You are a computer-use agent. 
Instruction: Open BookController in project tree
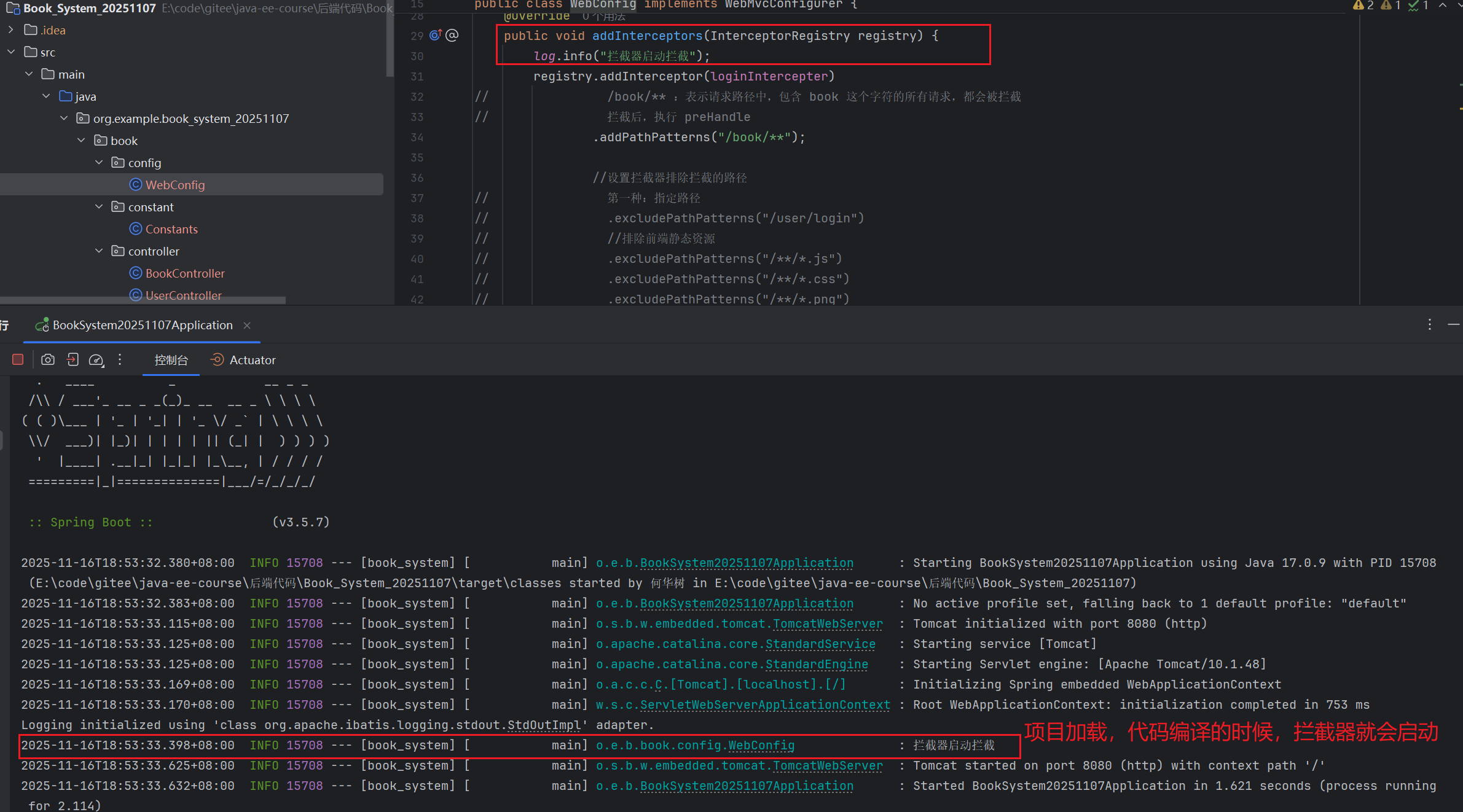(184, 273)
